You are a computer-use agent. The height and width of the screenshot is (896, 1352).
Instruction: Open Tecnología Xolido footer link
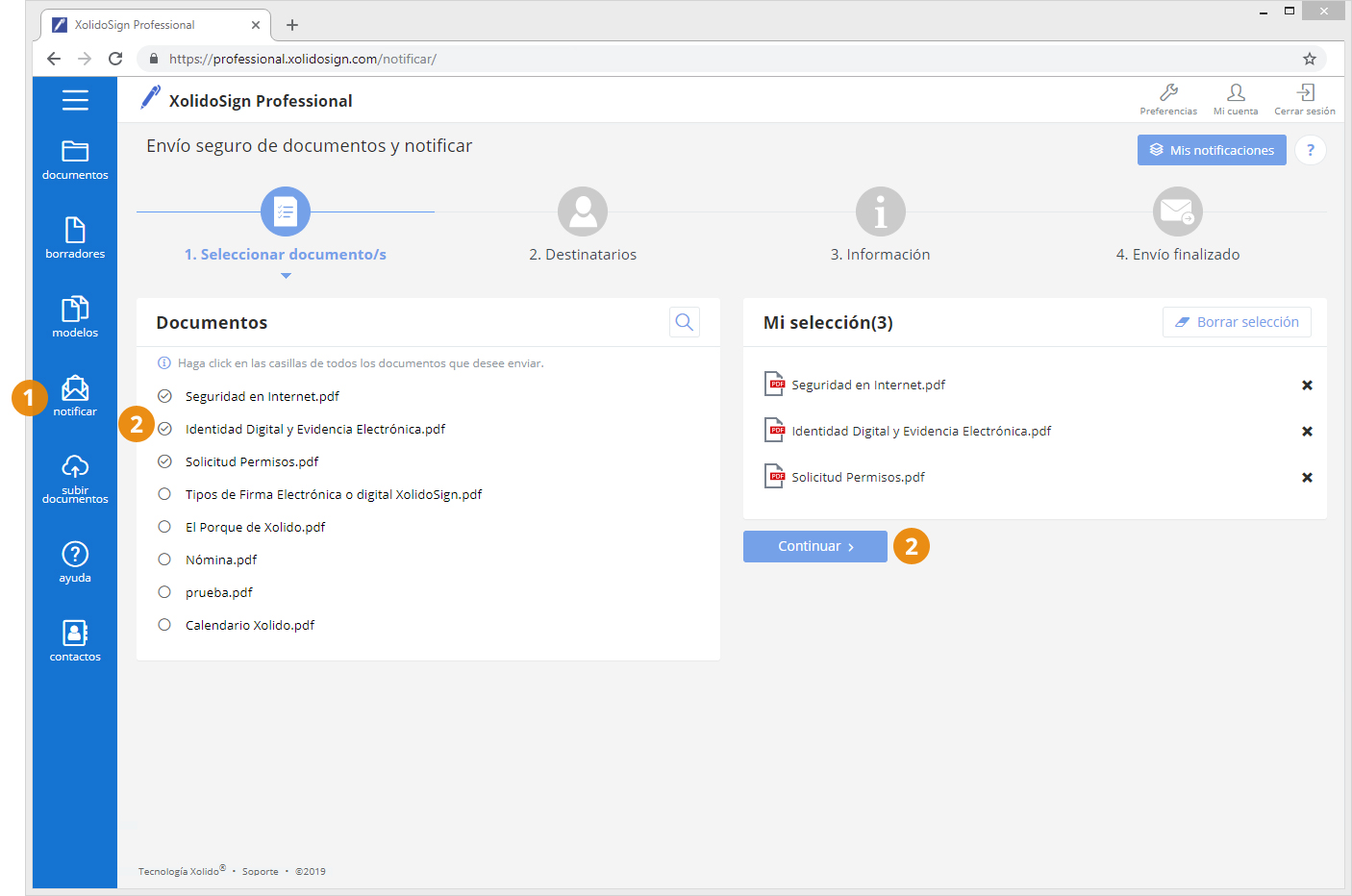coord(182,871)
